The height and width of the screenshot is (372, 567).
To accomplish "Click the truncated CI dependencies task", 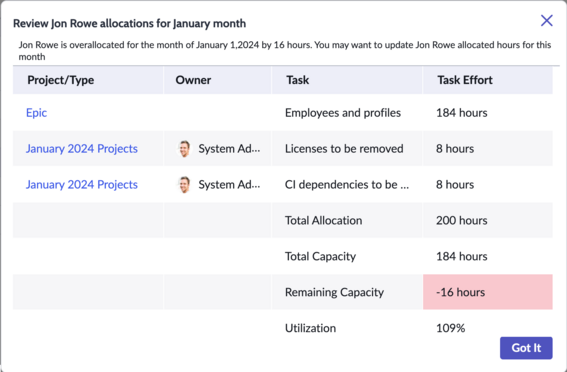I will coord(347,184).
